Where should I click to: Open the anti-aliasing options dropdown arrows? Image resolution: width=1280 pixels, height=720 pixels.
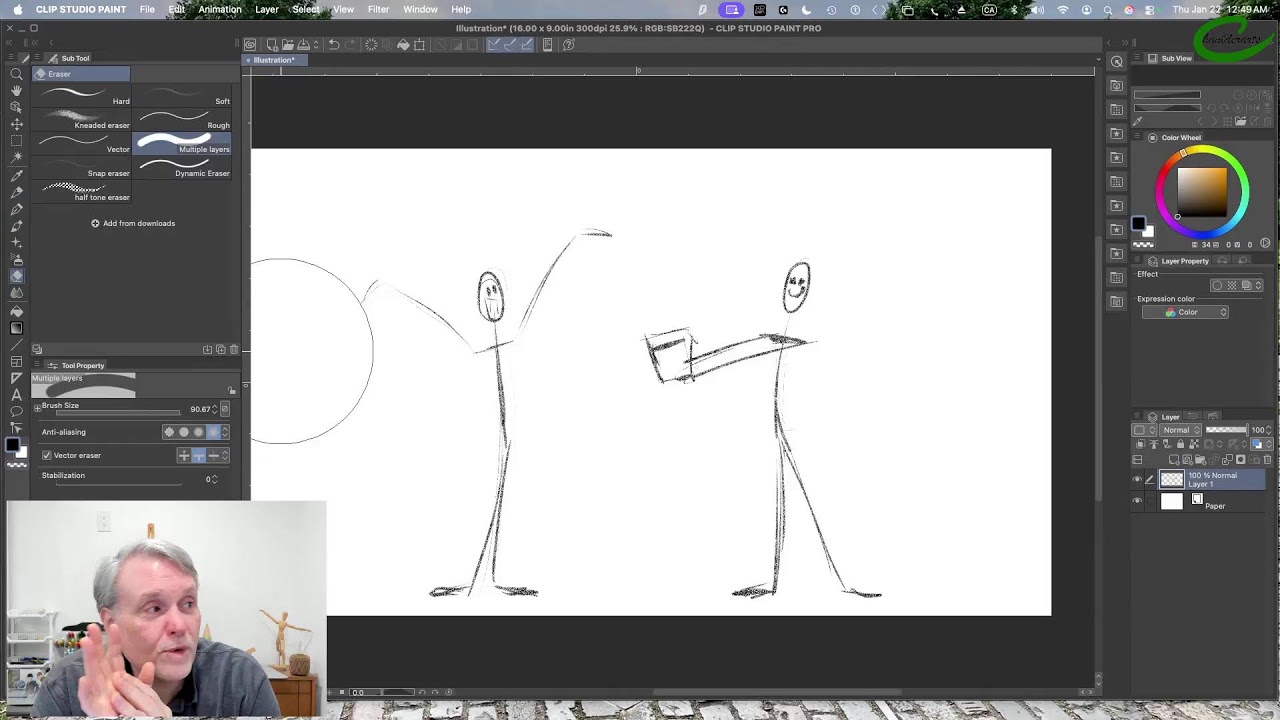[x=225, y=432]
